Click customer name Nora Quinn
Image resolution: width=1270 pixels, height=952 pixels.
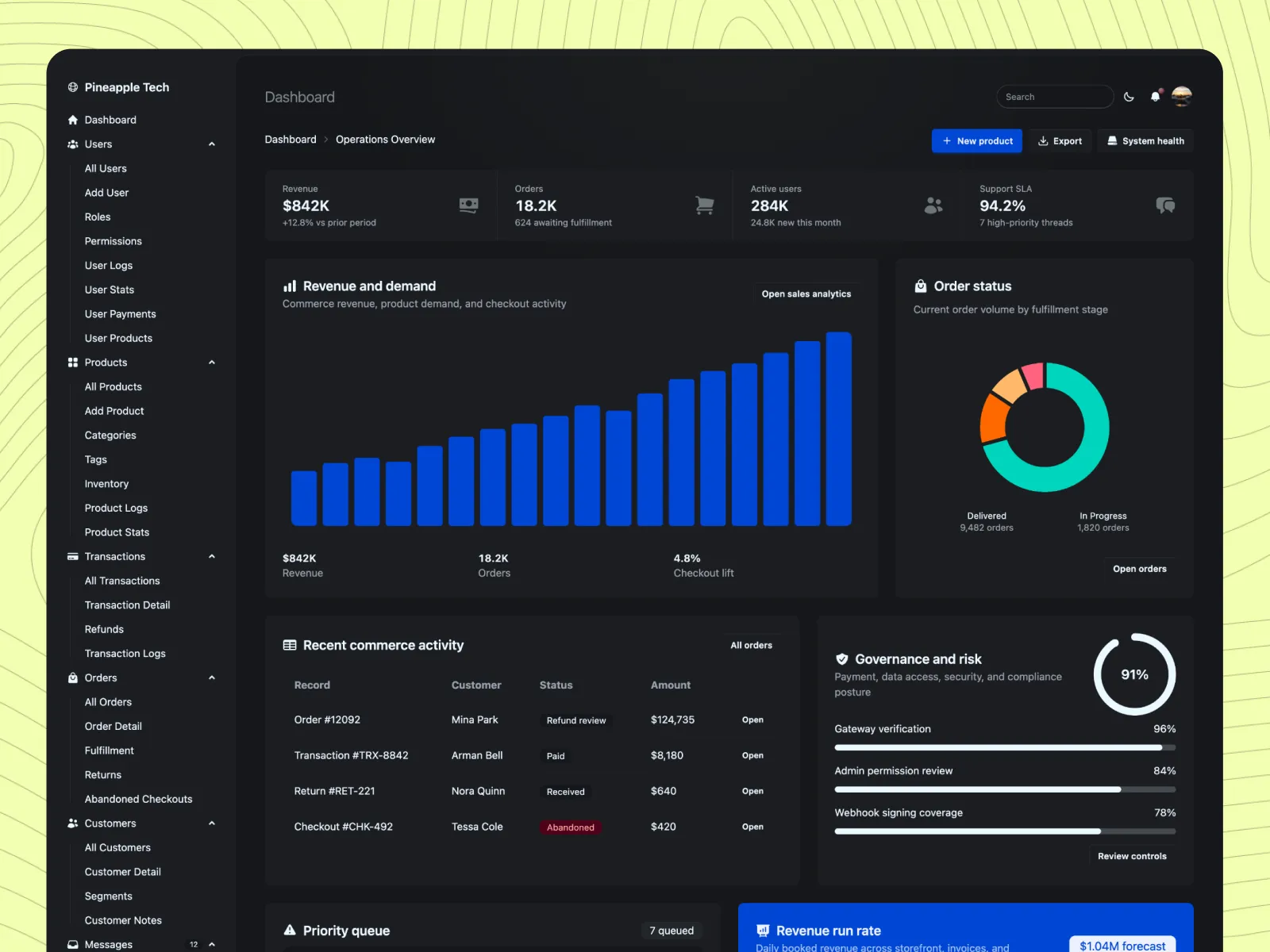[478, 792]
